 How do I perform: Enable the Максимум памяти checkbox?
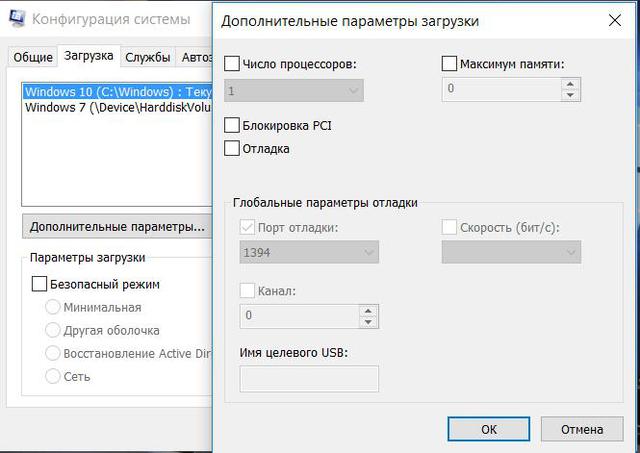tap(449, 64)
